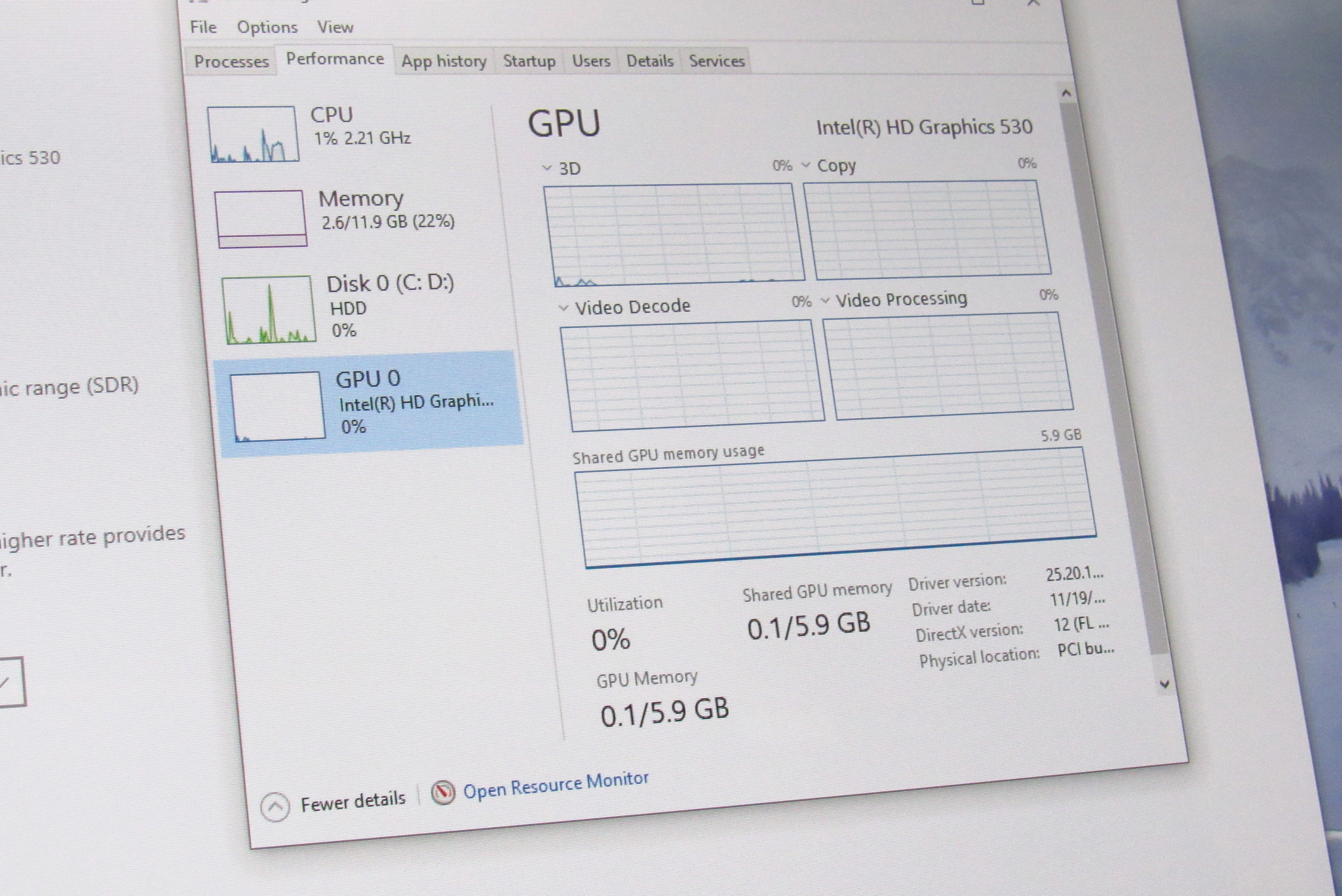Switch to the Processes tab

coord(231,62)
